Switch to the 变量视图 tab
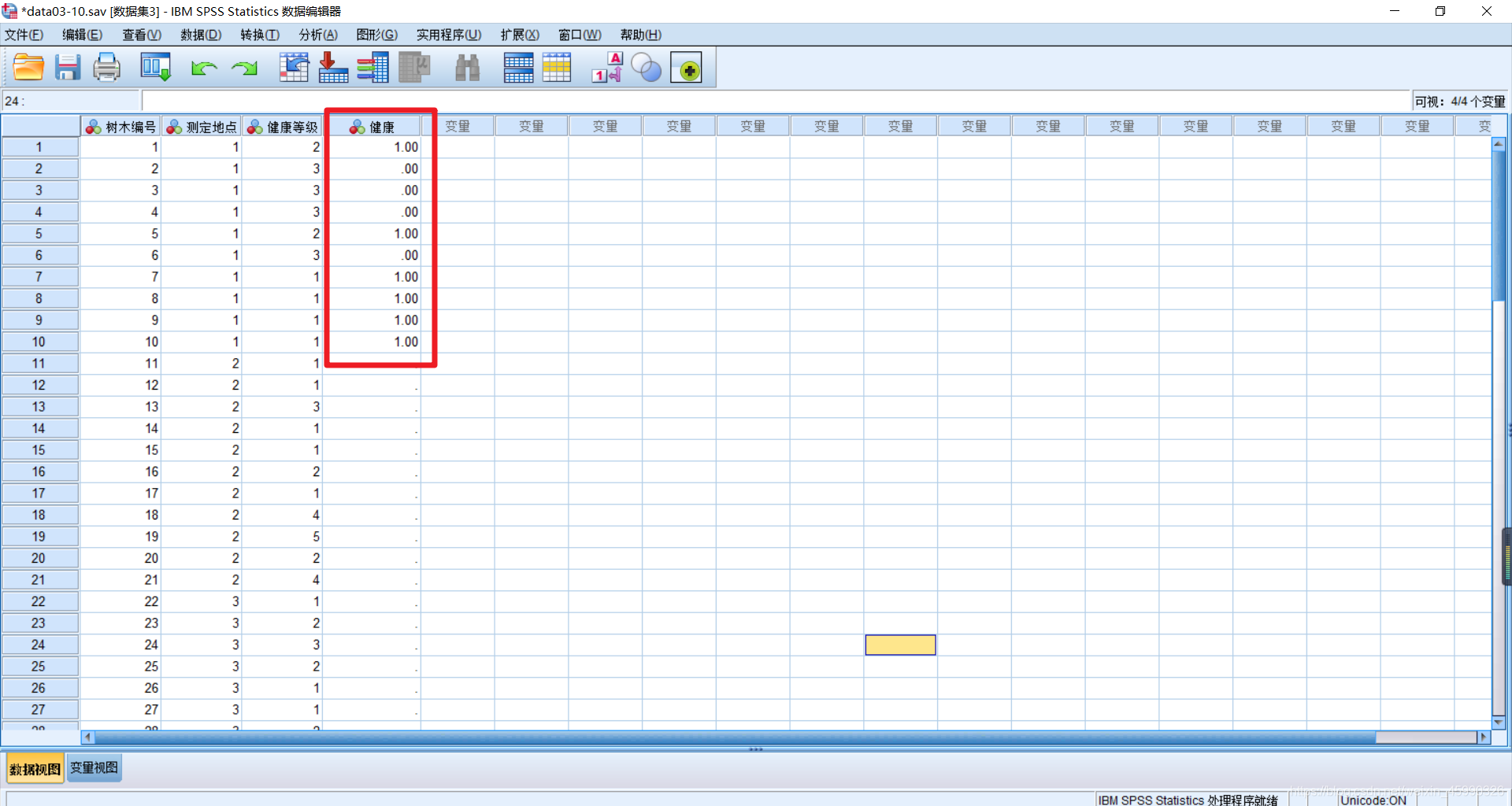 (94, 768)
